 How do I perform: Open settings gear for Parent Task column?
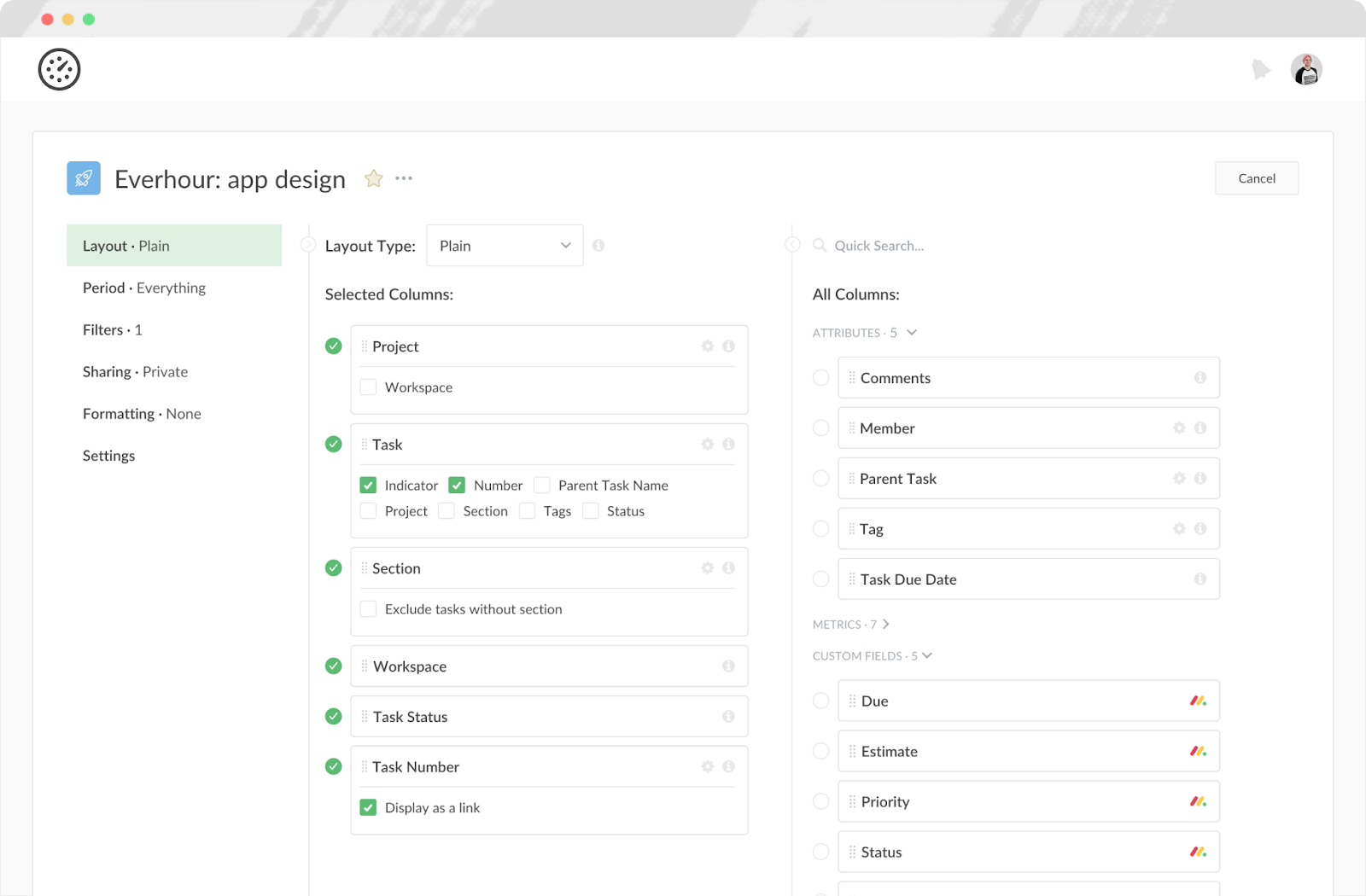click(1180, 478)
